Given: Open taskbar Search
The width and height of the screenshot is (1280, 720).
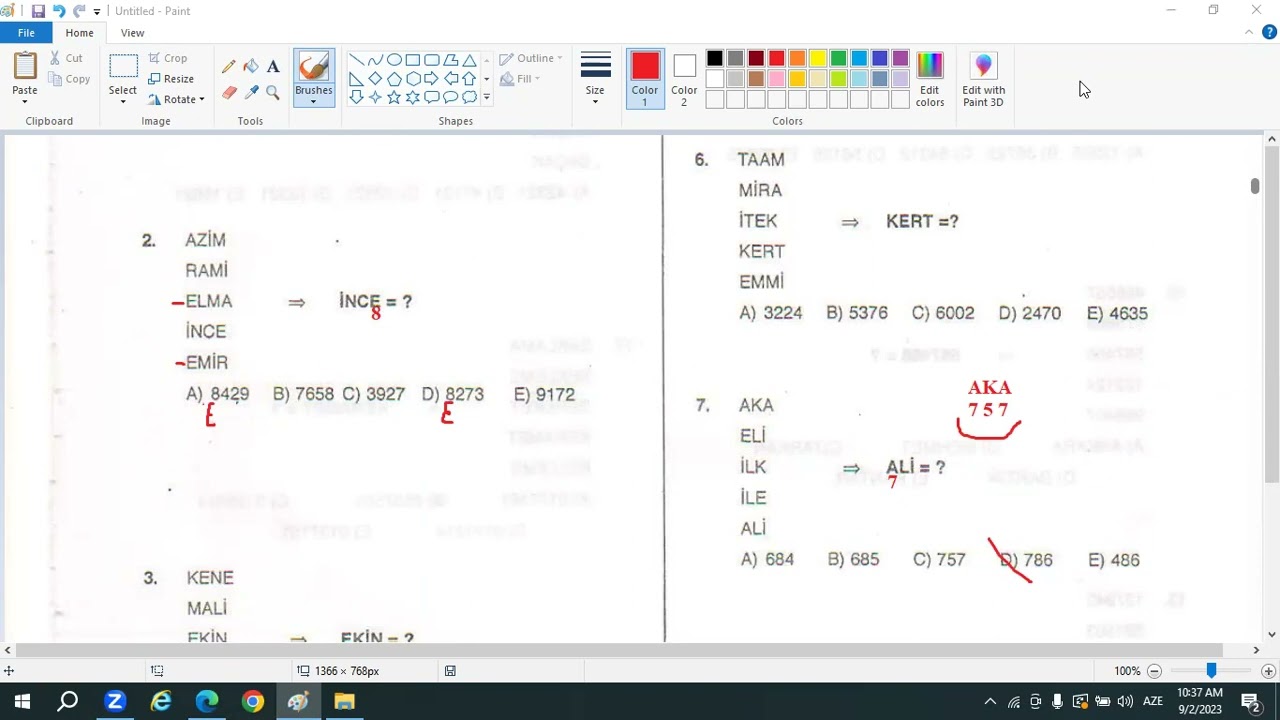Looking at the screenshot, I should (x=68, y=701).
